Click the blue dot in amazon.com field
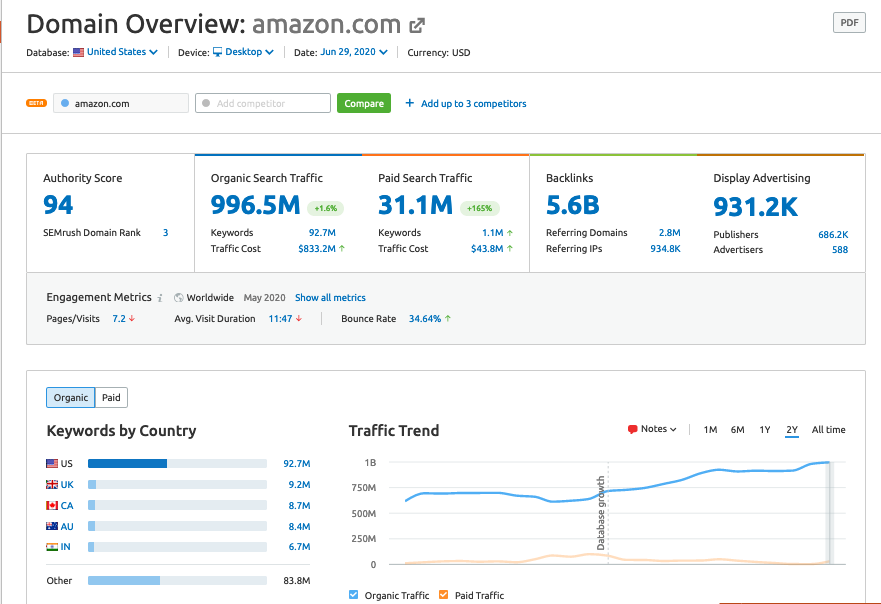The height and width of the screenshot is (604, 881). pos(65,103)
